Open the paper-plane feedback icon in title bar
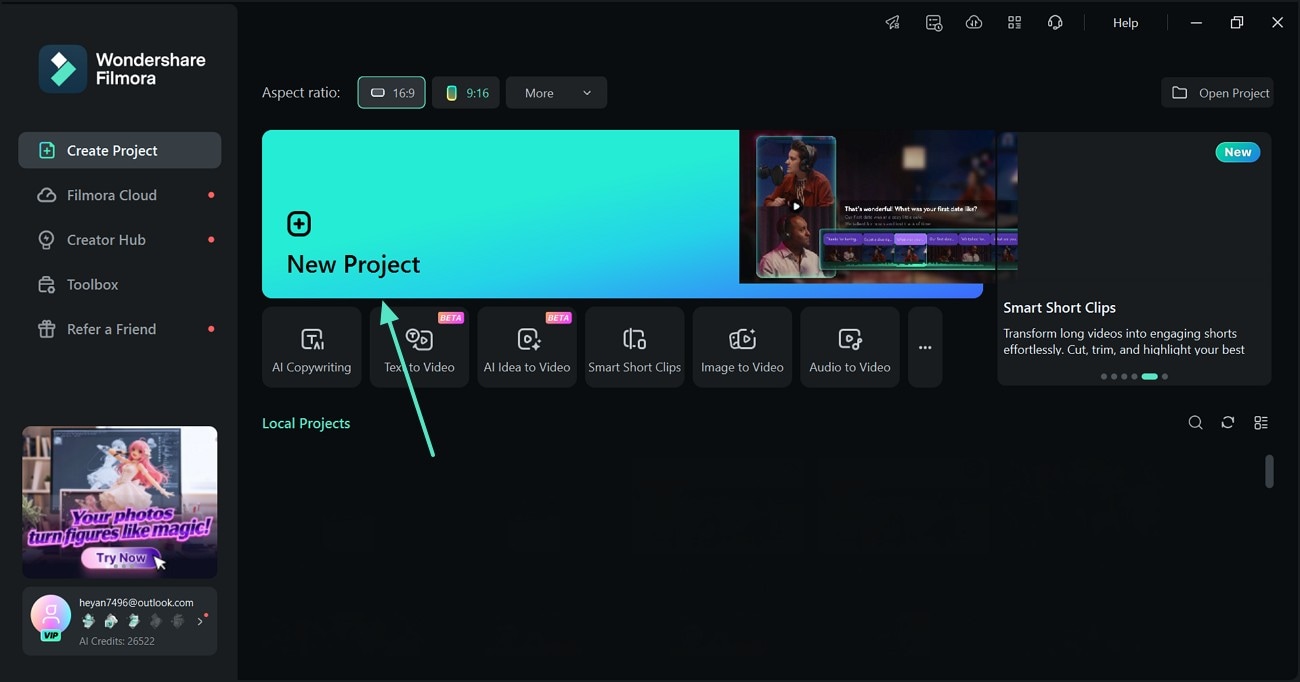The image size is (1300, 682). click(x=893, y=22)
